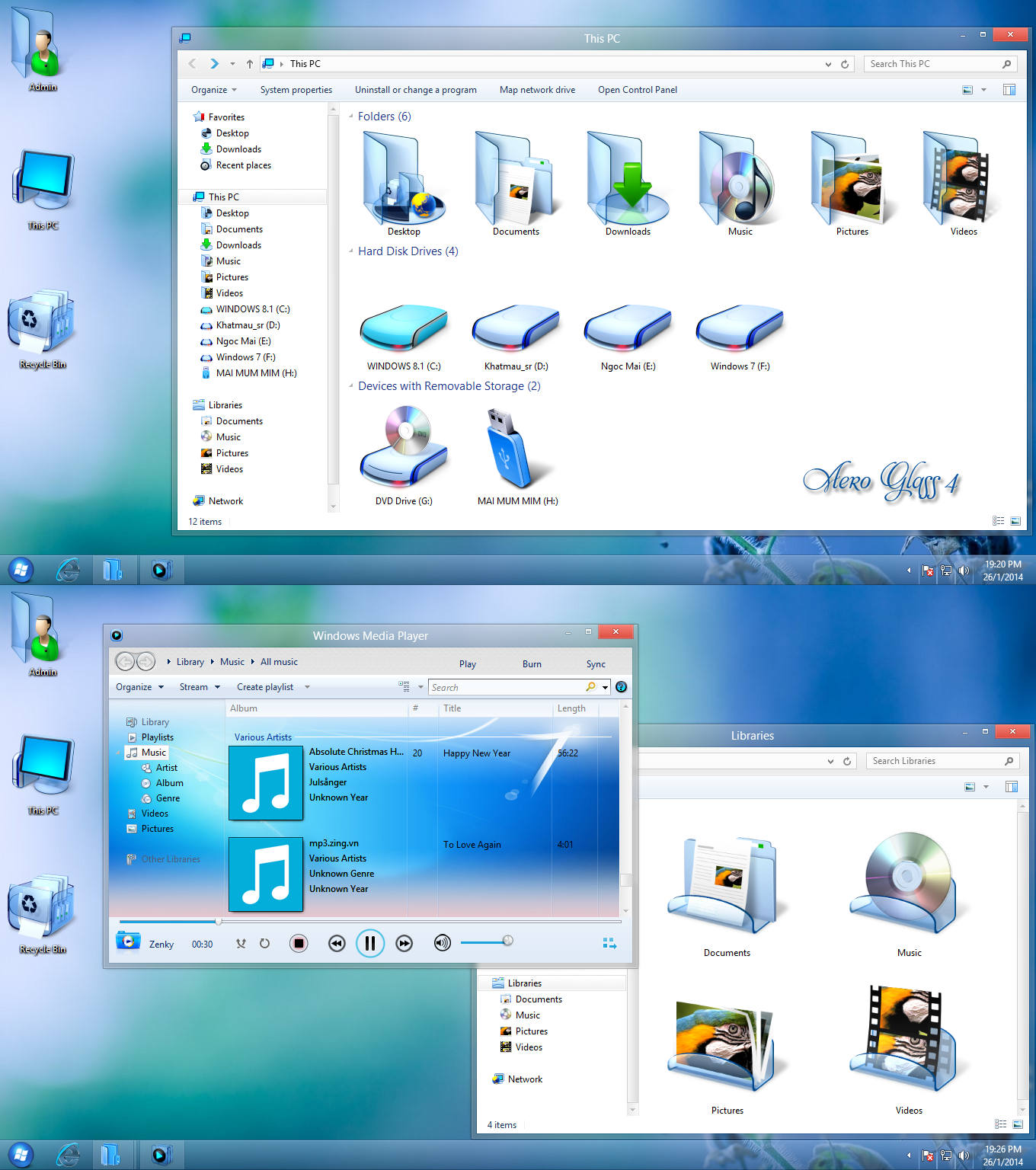Open the Downloads folder with green arrow
1036x1170 pixels.
click(x=628, y=184)
